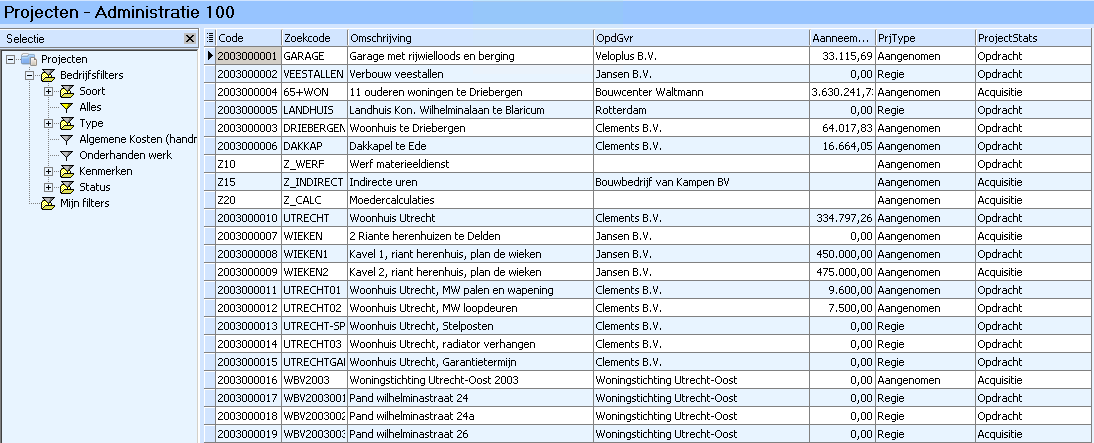The width and height of the screenshot is (1094, 443).
Task: Click the Rotterdam client cell
Action: pyautogui.click(x=702, y=110)
